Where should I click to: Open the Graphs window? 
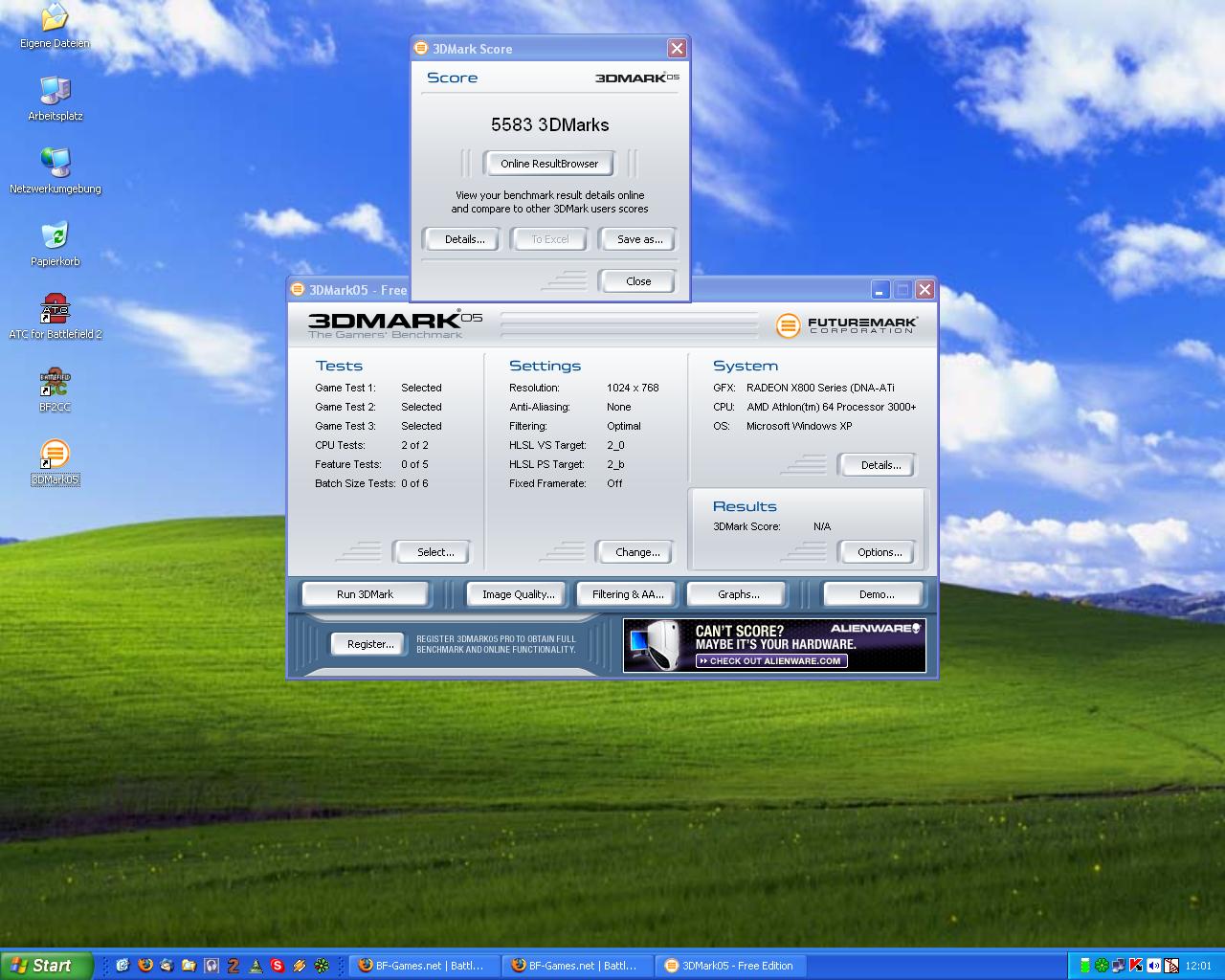click(738, 594)
